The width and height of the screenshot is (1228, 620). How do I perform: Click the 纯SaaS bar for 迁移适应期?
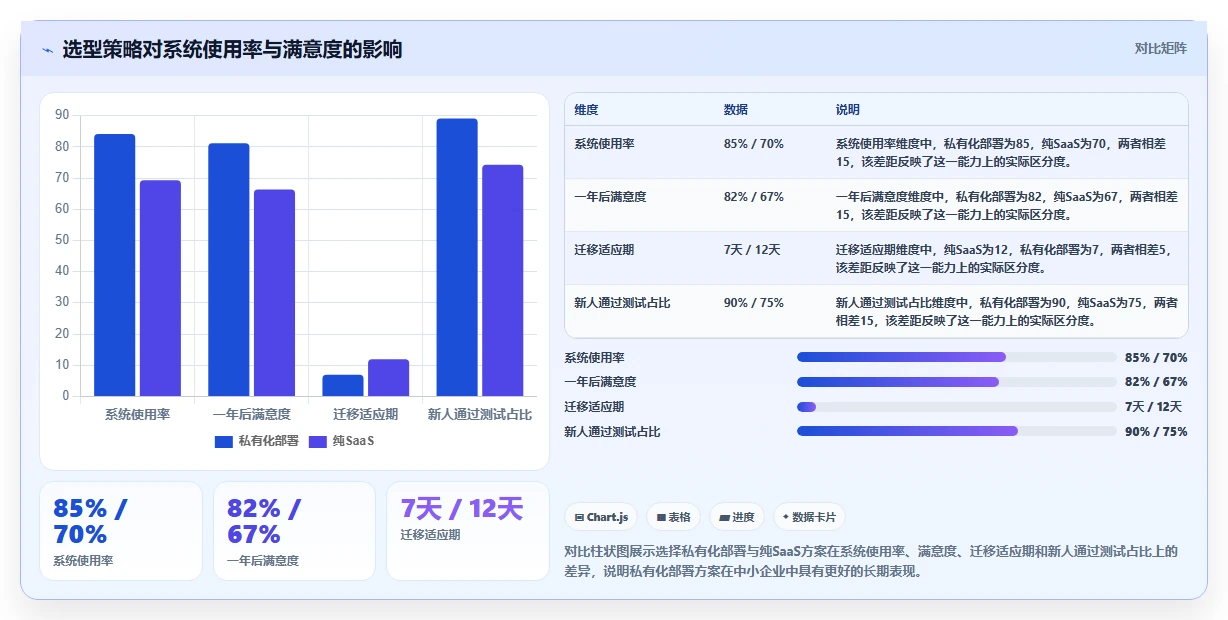click(388, 378)
